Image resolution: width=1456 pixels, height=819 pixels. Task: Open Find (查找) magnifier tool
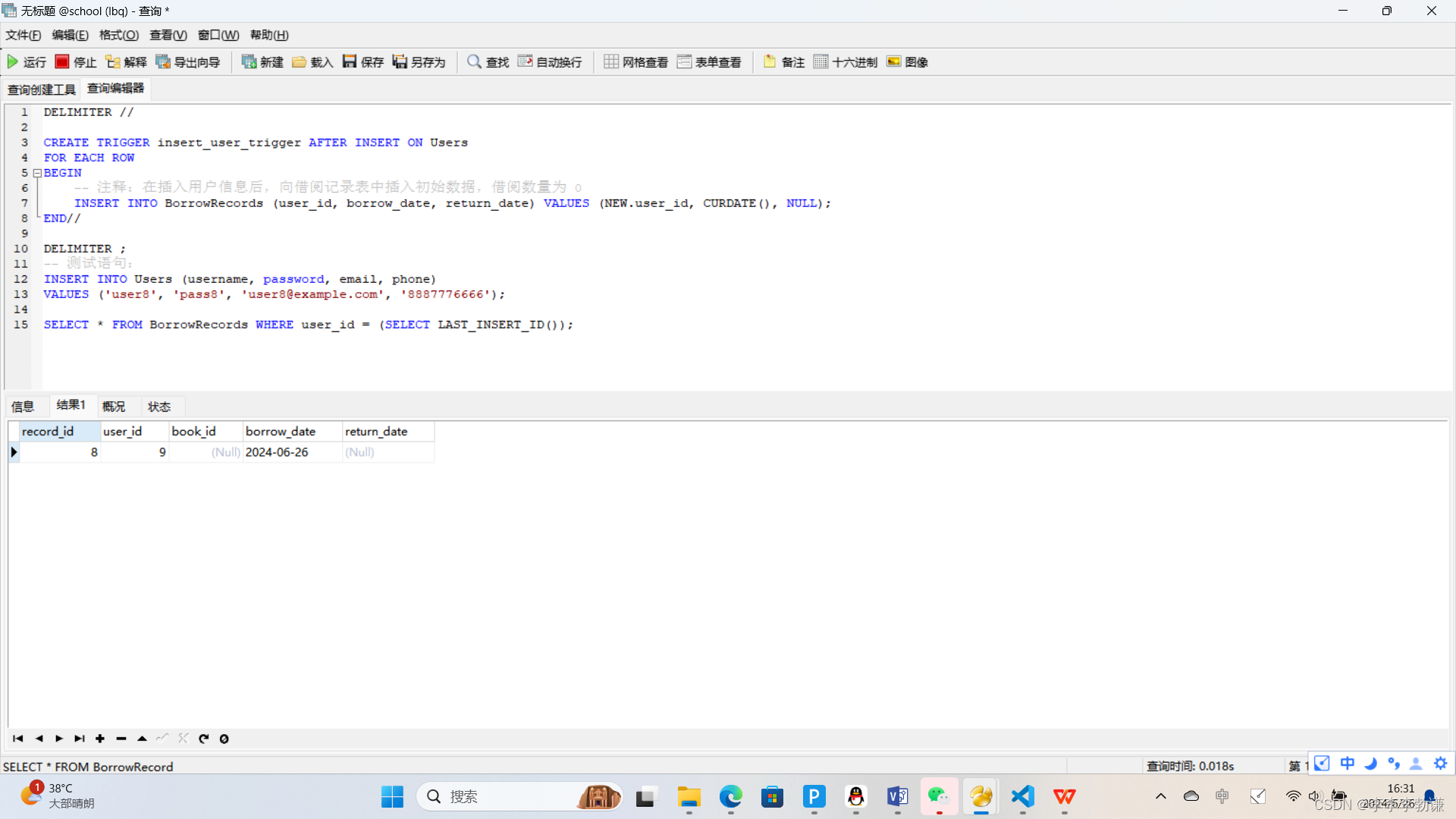(x=475, y=61)
